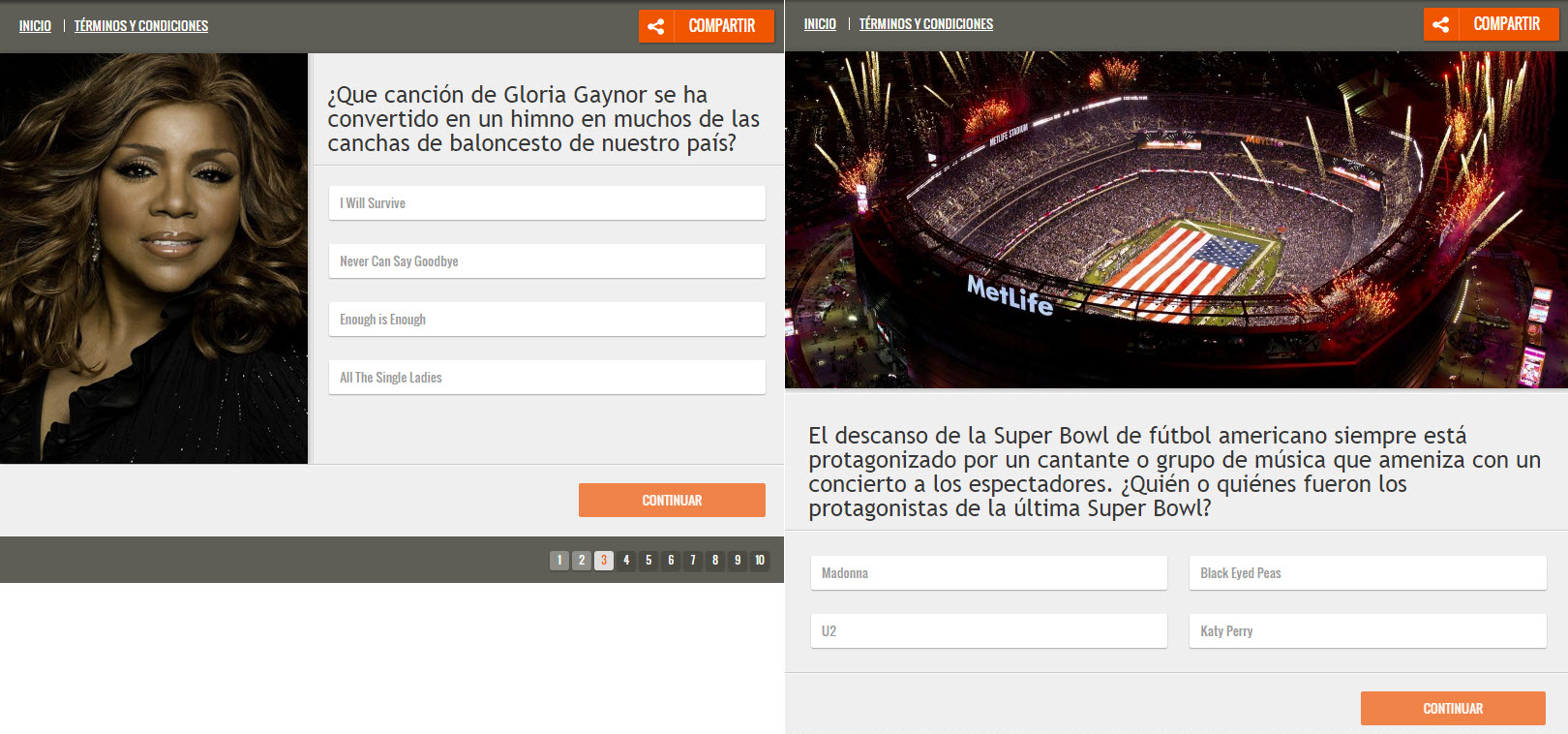
Task: Pick U2 as the answer
Action: (988, 631)
